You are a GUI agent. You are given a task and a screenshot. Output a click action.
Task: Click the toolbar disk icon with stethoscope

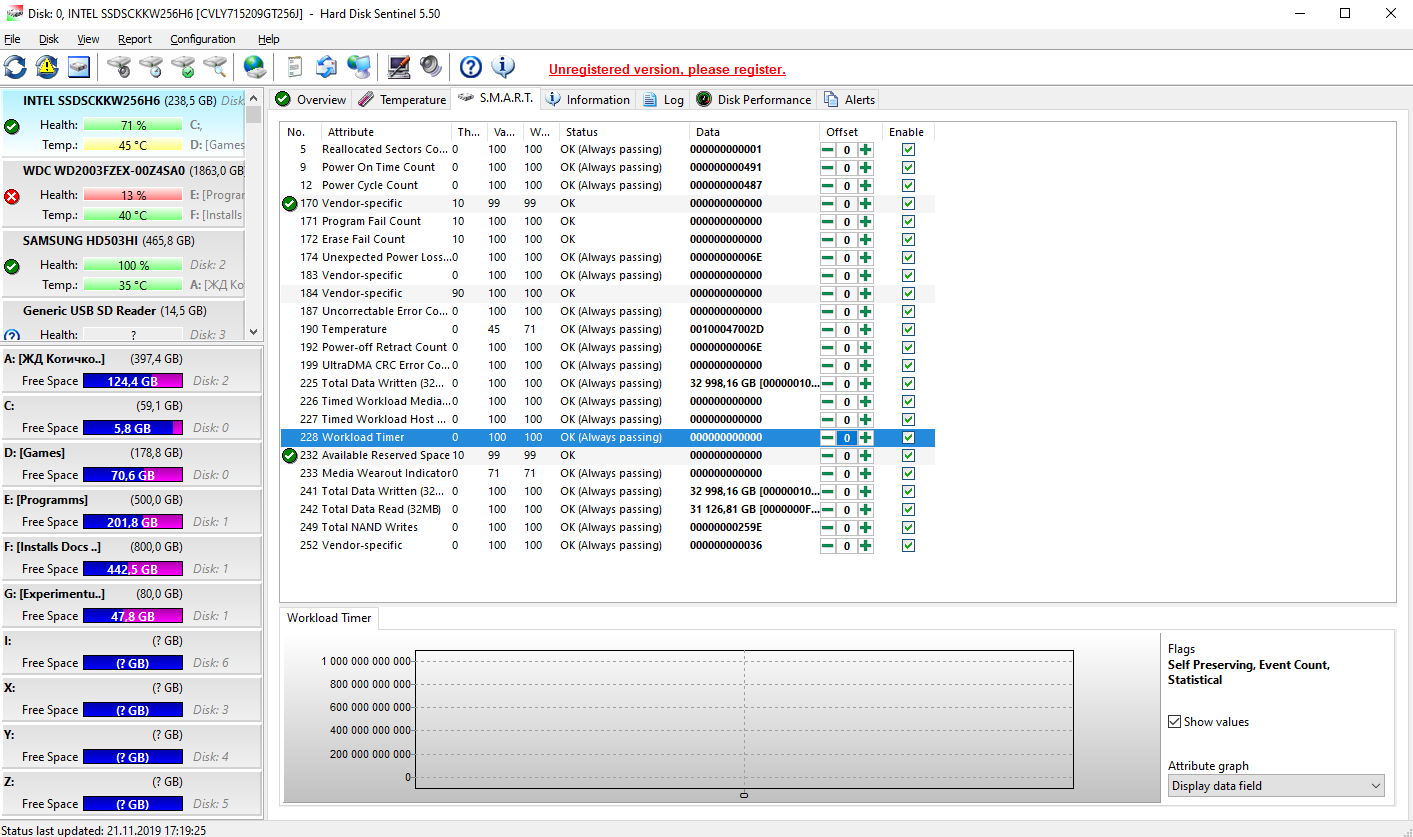click(x=119, y=67)
